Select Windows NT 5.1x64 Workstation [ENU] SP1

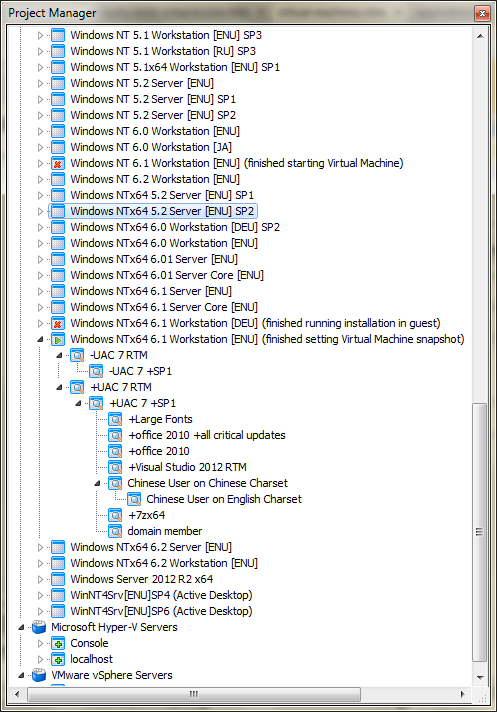click(175, 67)
